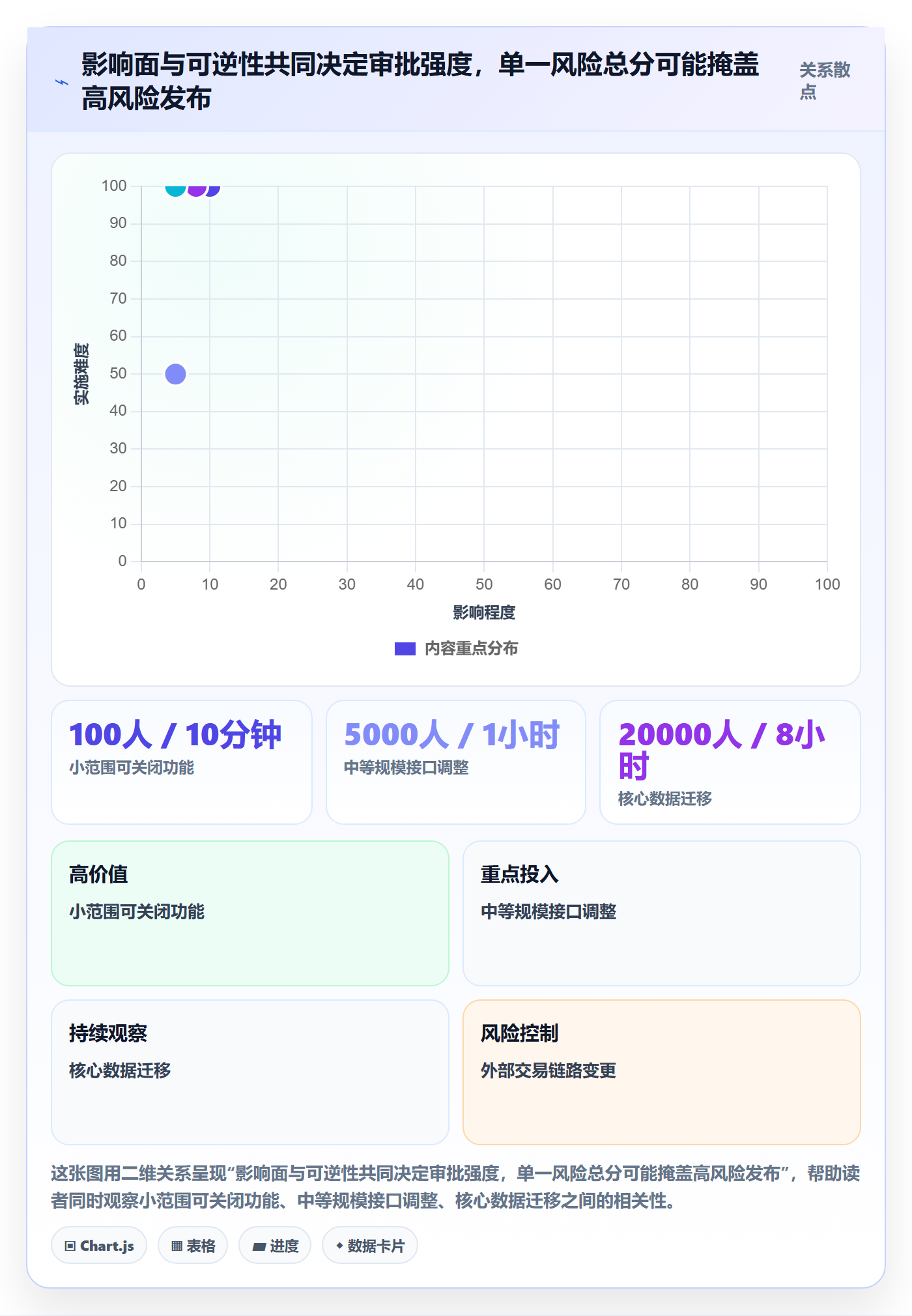Click the 外部交易链路变更 text
912x1316 pixels.
(x=549, y=1070)
